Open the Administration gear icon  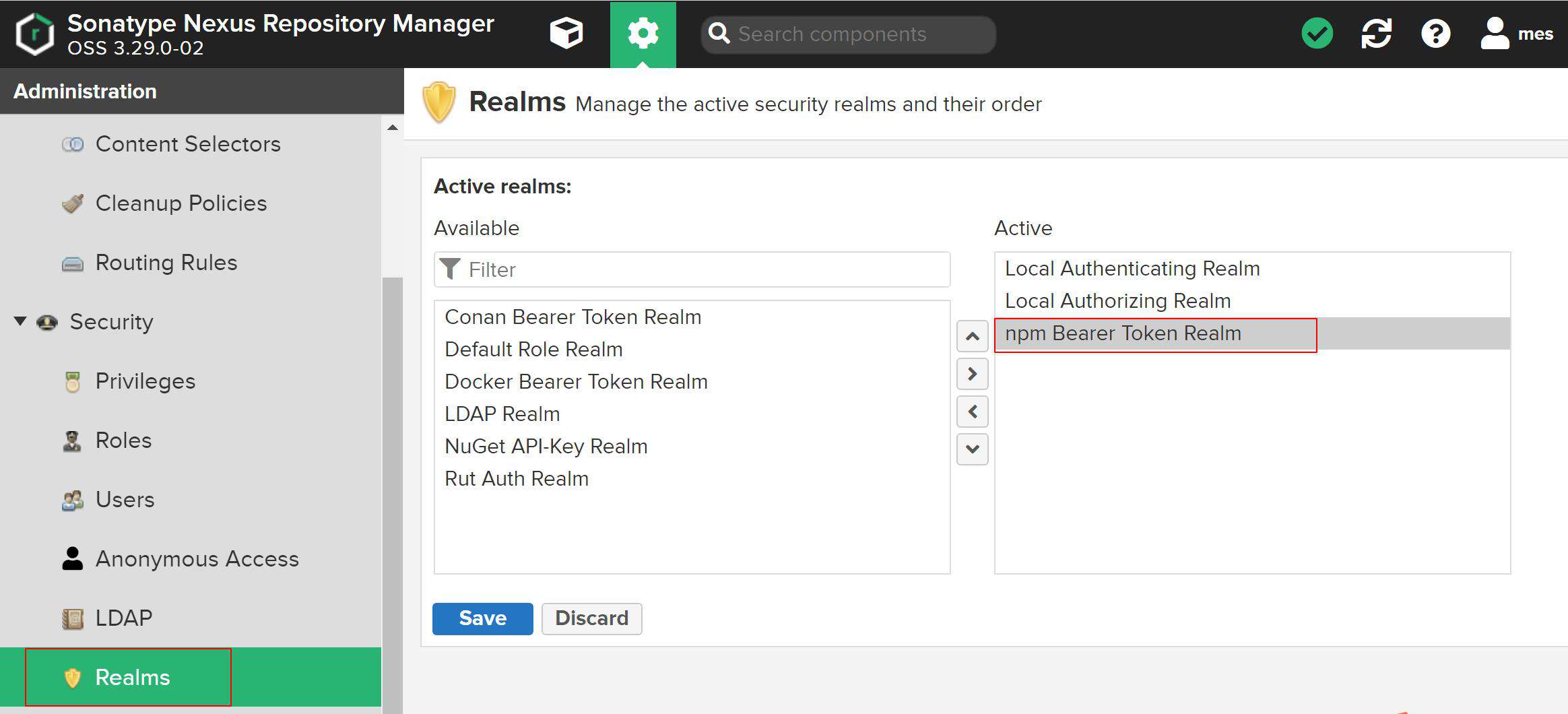(x=643, y=34)
